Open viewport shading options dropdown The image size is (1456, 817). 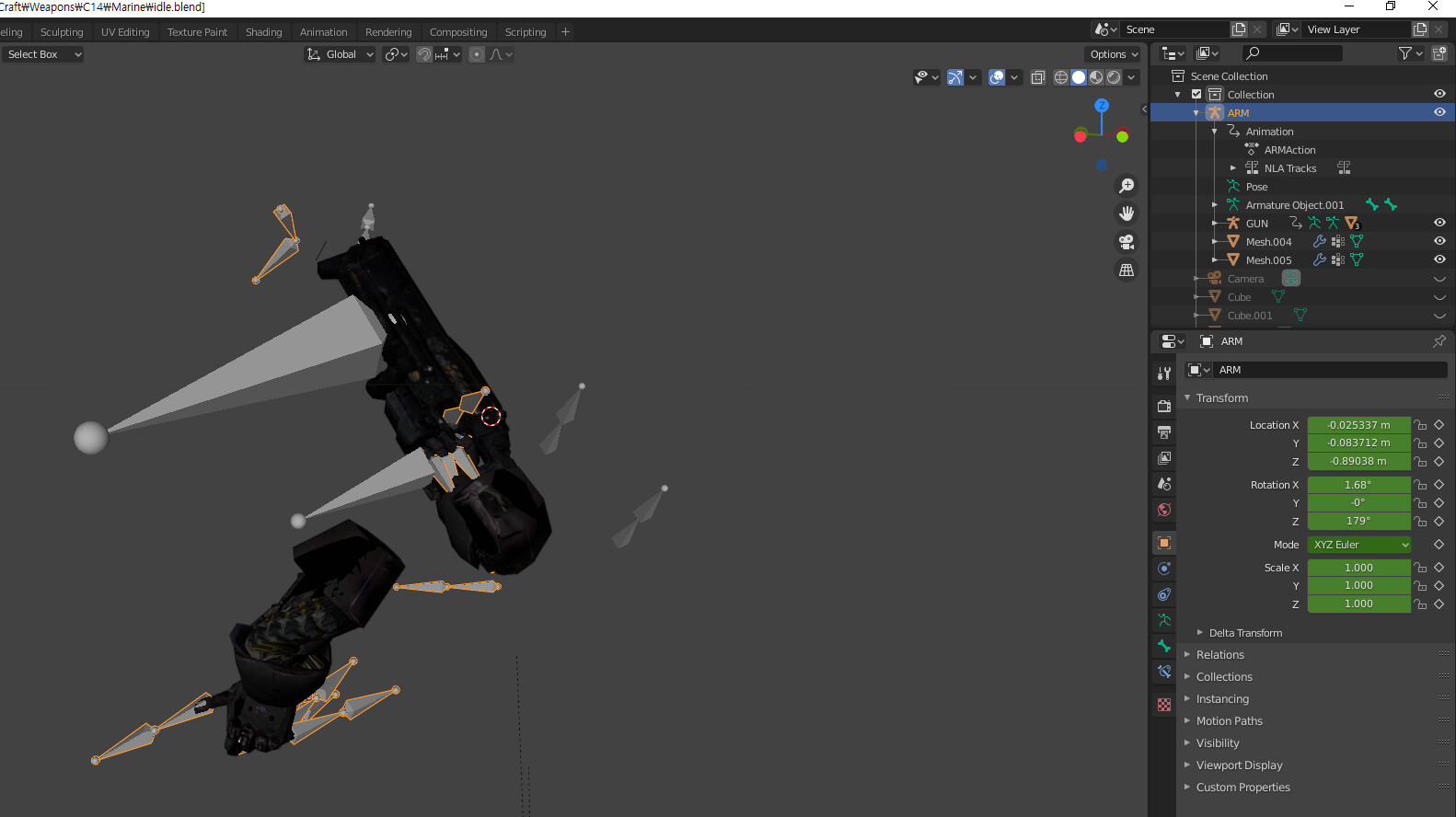(x=1131, y=77)
